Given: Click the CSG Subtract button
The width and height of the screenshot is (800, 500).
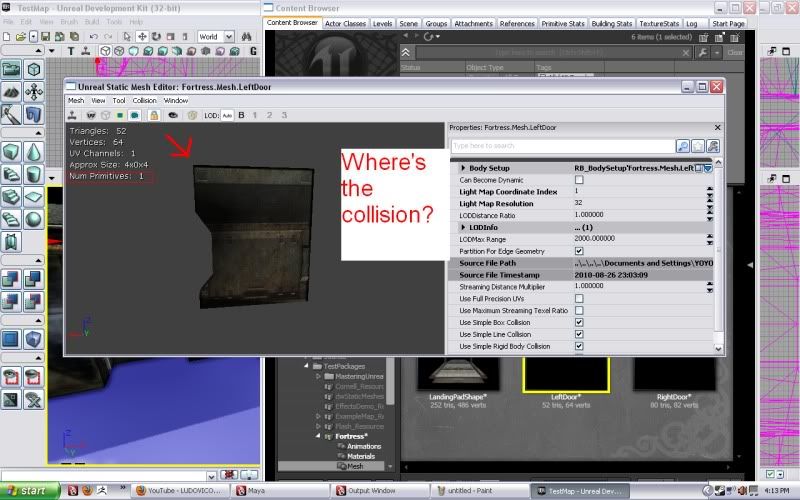Looking at the screenshot, I should coord(33,279).
